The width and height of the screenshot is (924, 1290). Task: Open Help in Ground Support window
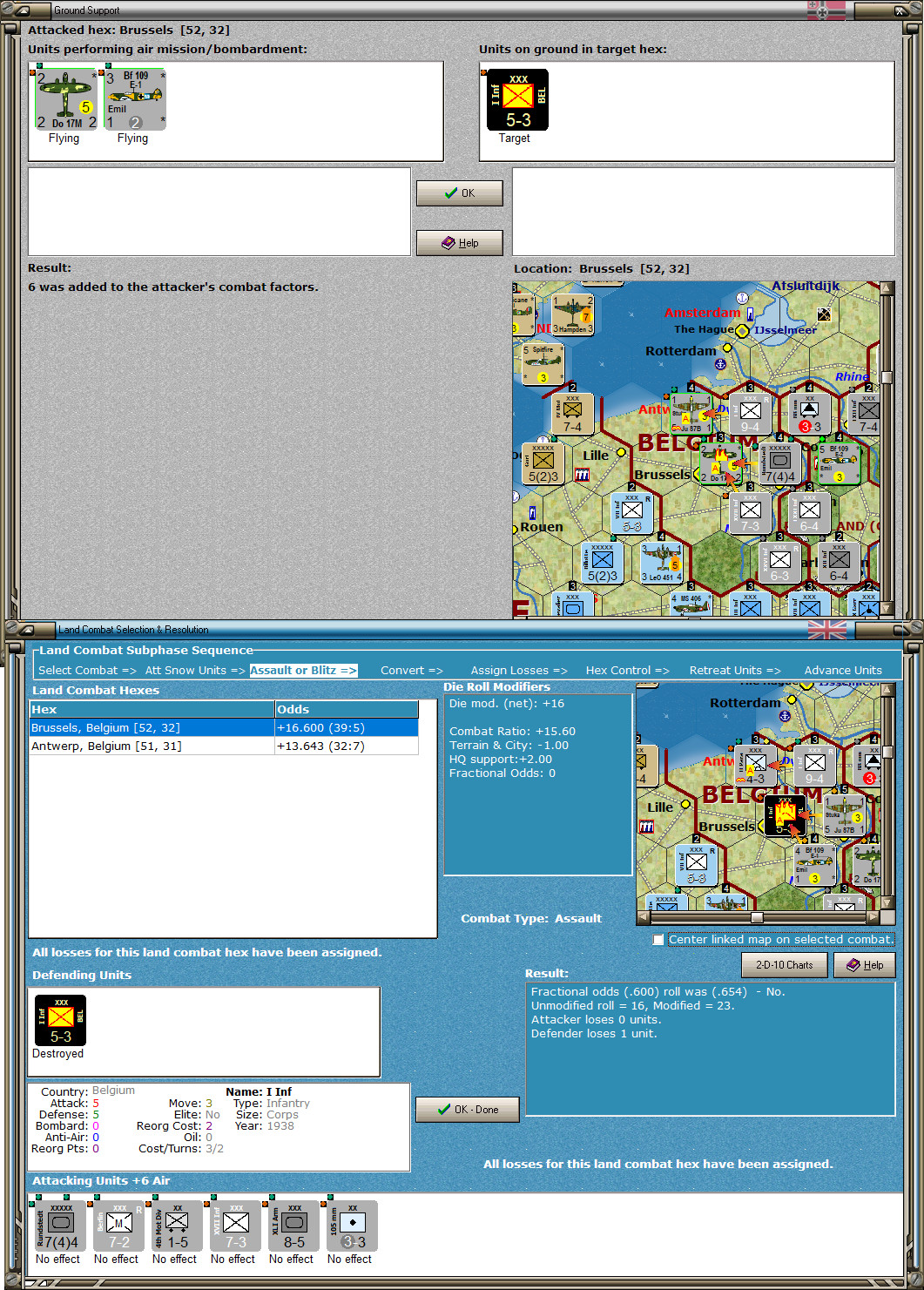point(460,243)
